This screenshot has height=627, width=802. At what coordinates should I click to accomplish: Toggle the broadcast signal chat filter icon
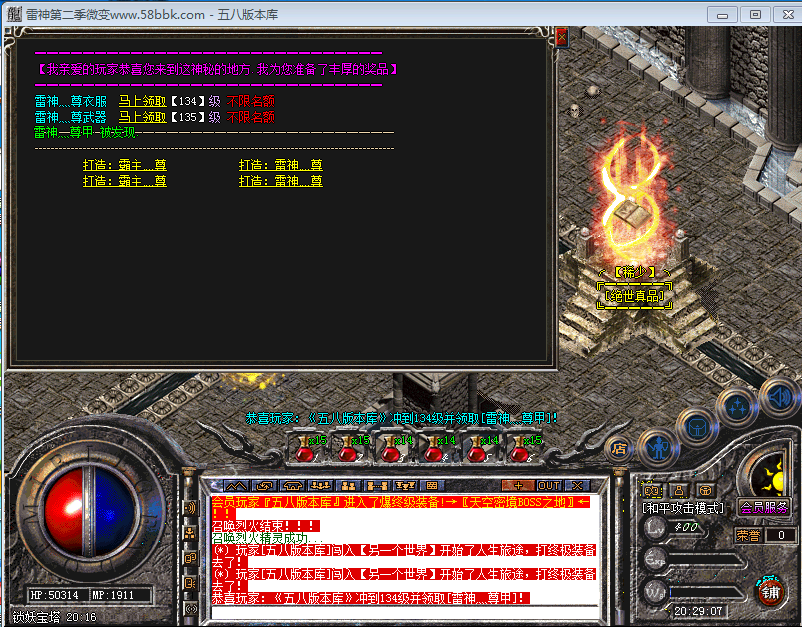pyautogui.click(x=190, y=609)
